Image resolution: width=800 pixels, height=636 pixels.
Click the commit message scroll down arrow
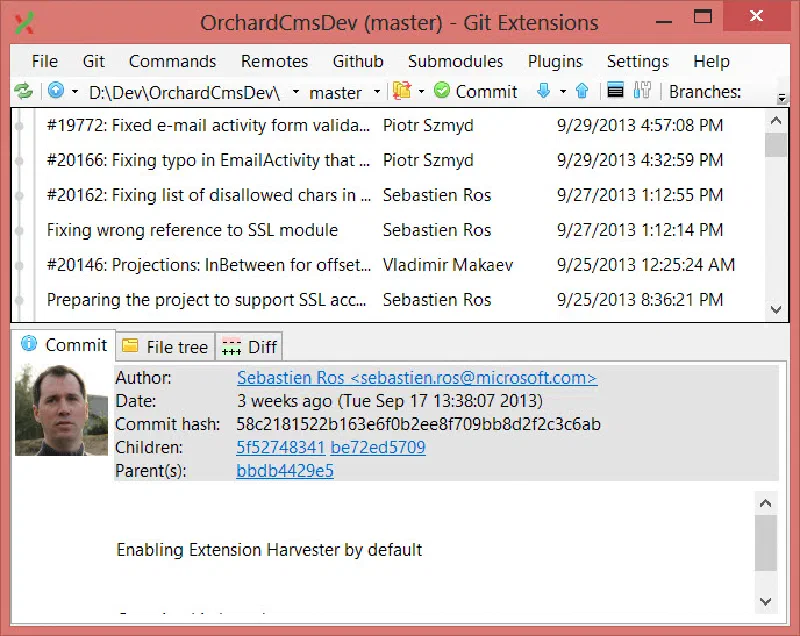tap(766, 601)
